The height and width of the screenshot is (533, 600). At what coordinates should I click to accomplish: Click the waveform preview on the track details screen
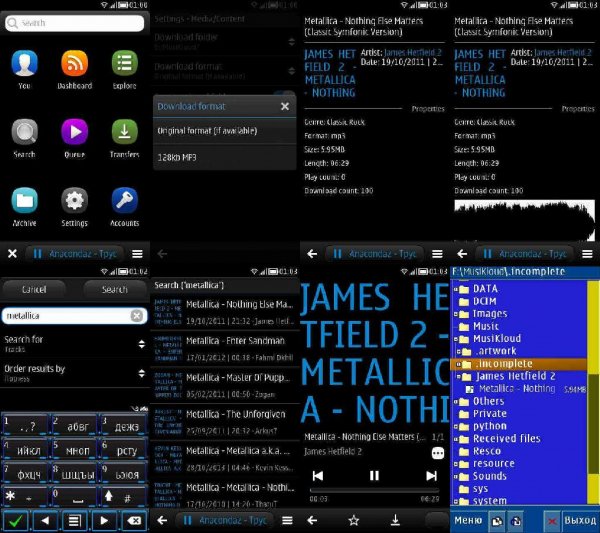pos(524,220)
